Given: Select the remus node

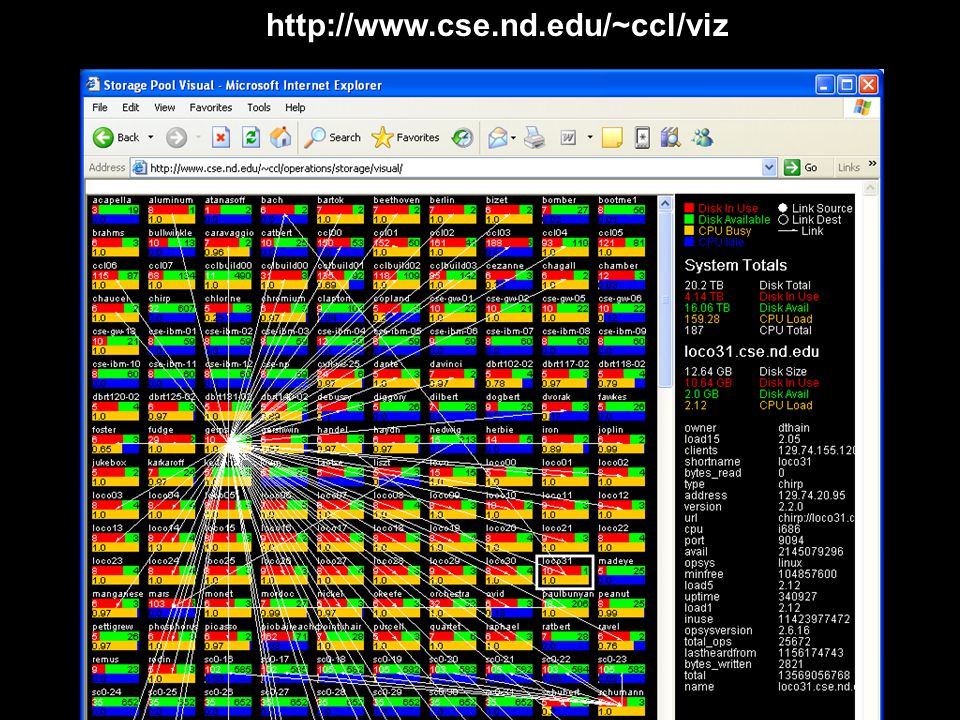Looking at the screenshot, I should pos(115,670).
